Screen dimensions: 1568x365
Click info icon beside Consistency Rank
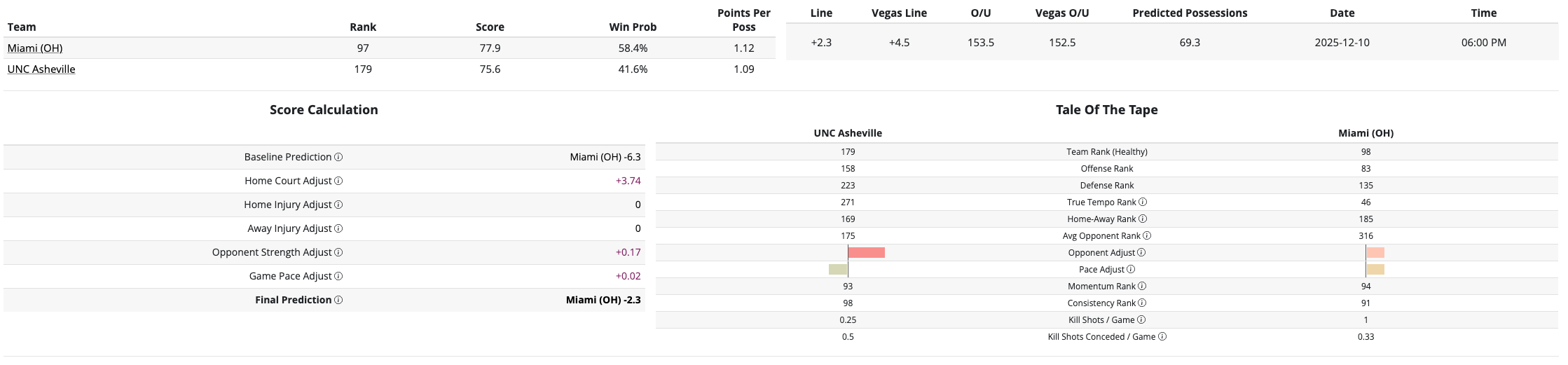point(1142,303)
